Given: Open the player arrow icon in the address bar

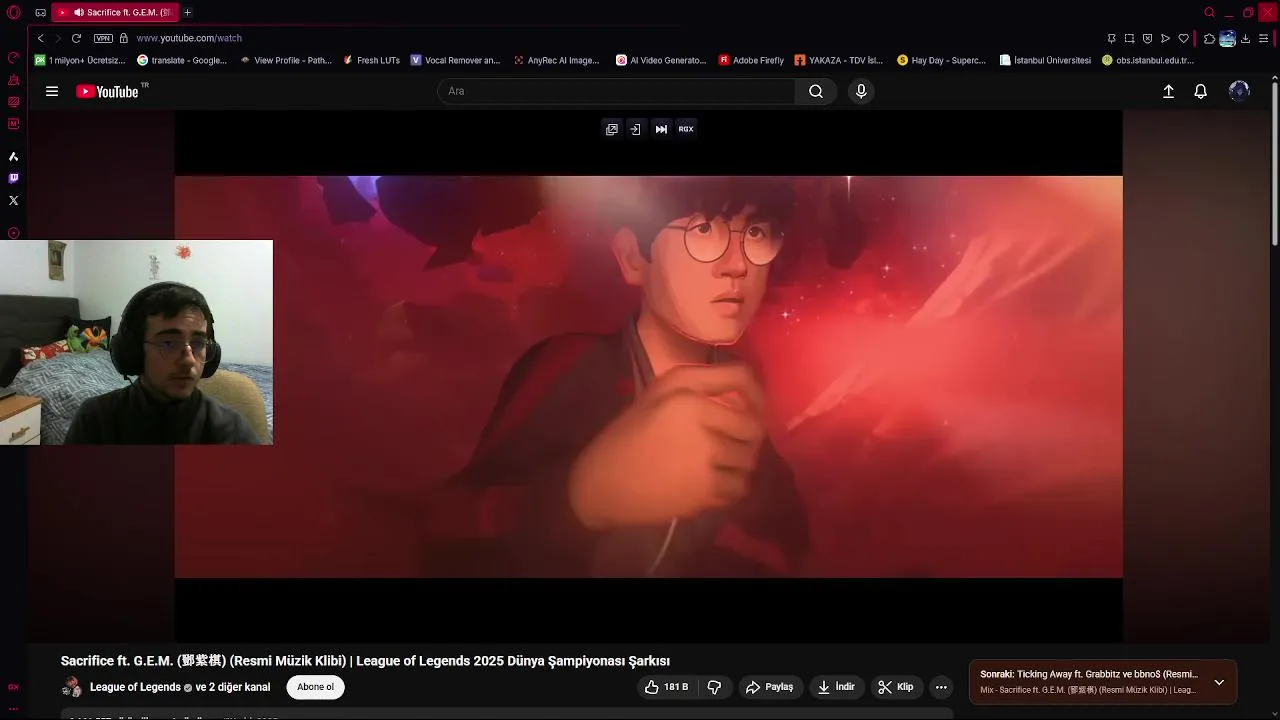Looking at the screenshot, I should click(1165, 38).
